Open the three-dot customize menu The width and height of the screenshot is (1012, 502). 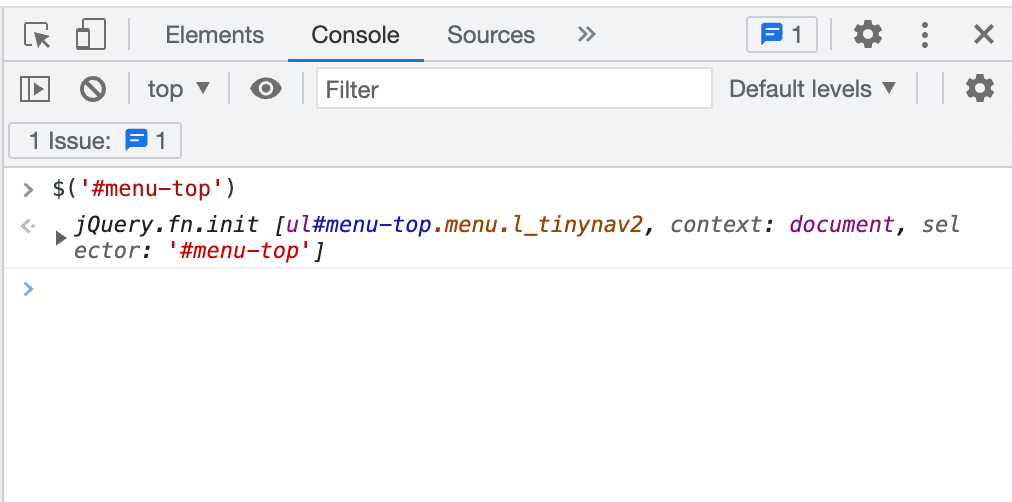coord(925,35)
